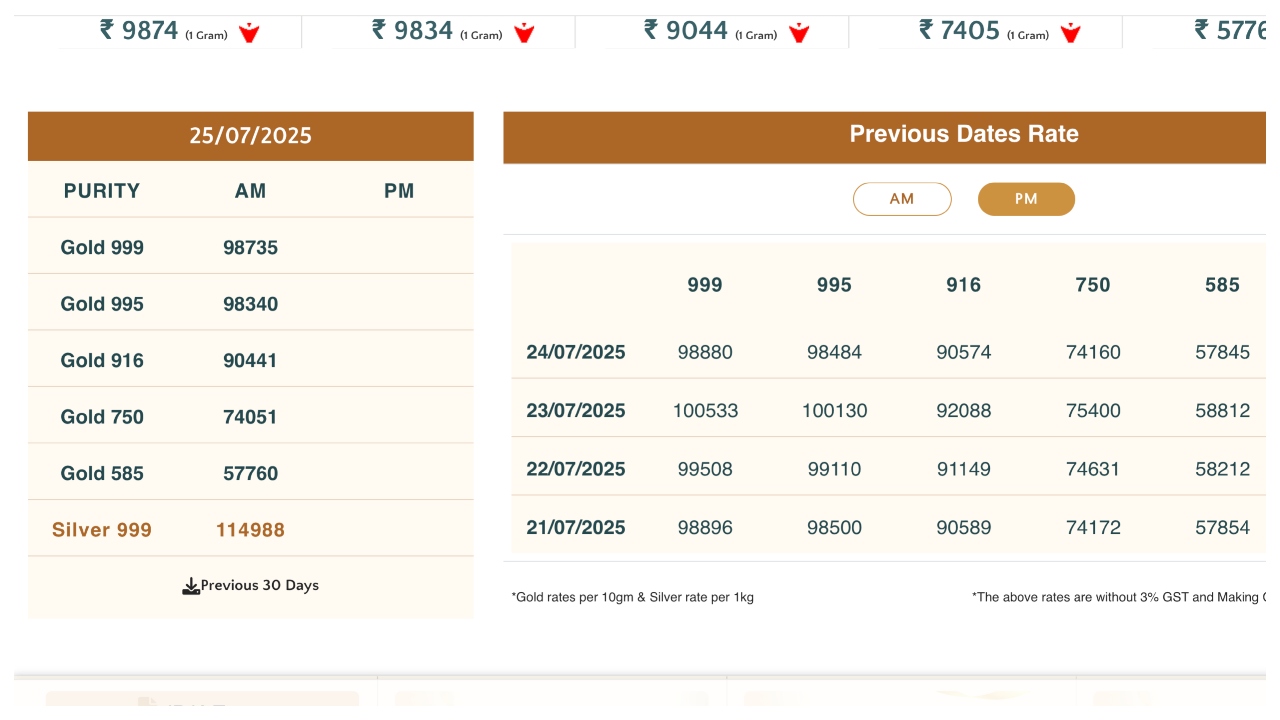Viewport: 1280px width, 720px height.
Task: Switch previous rates to AM
Action: [x=901, y=199]
